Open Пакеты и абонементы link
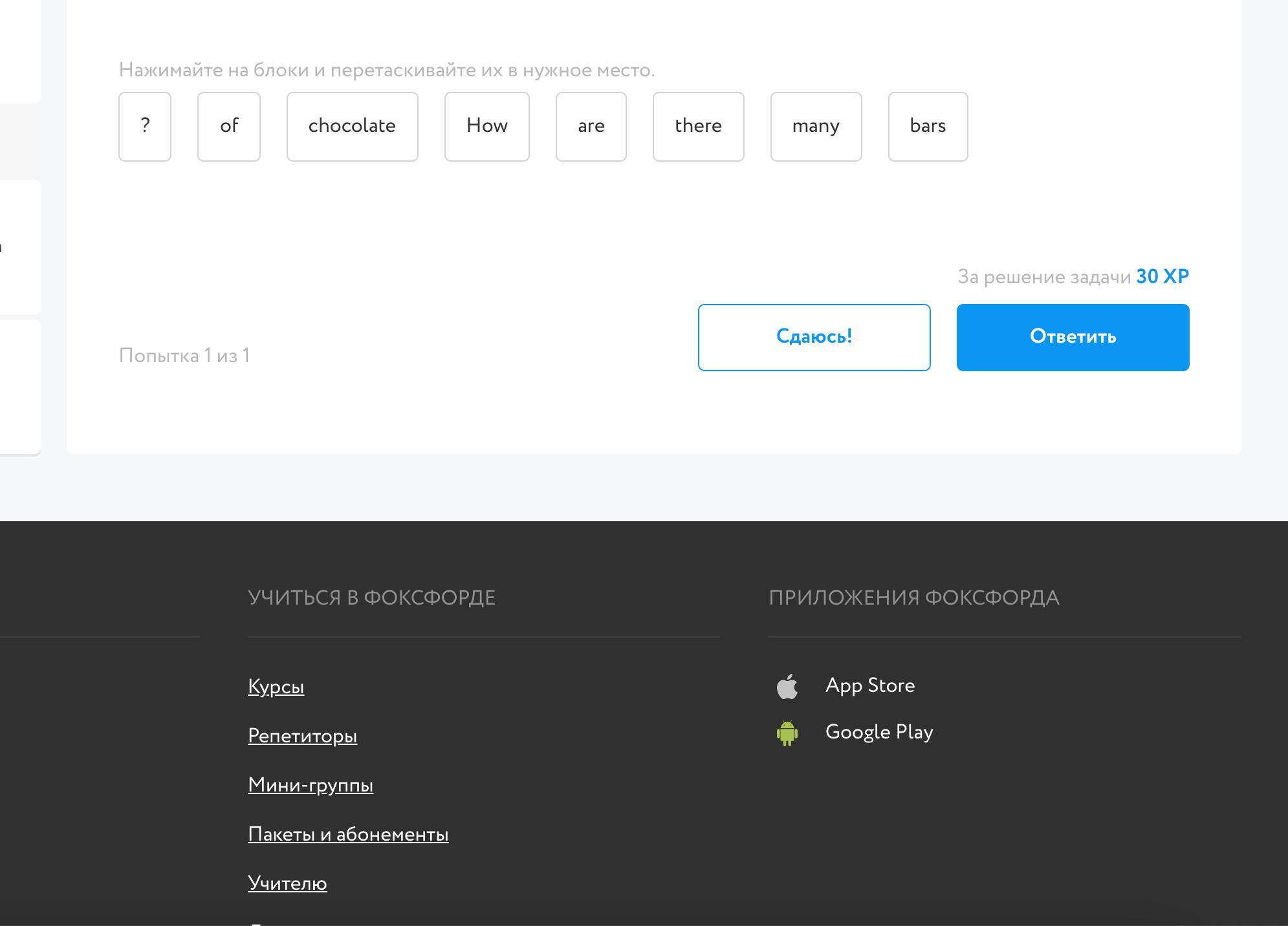The width and height of the screenshot is (1288, 926). [348, 834]
